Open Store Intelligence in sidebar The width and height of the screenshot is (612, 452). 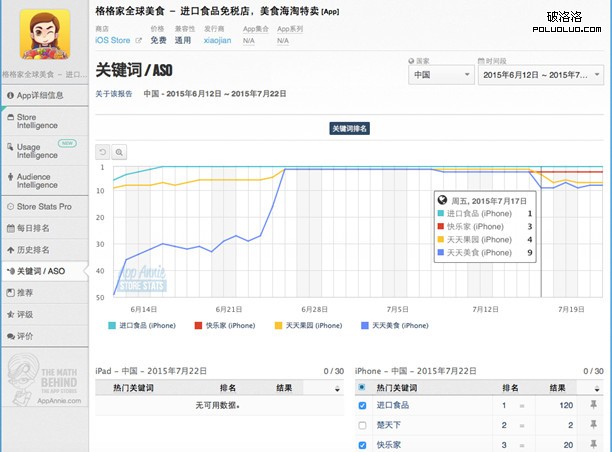point(44,121)
